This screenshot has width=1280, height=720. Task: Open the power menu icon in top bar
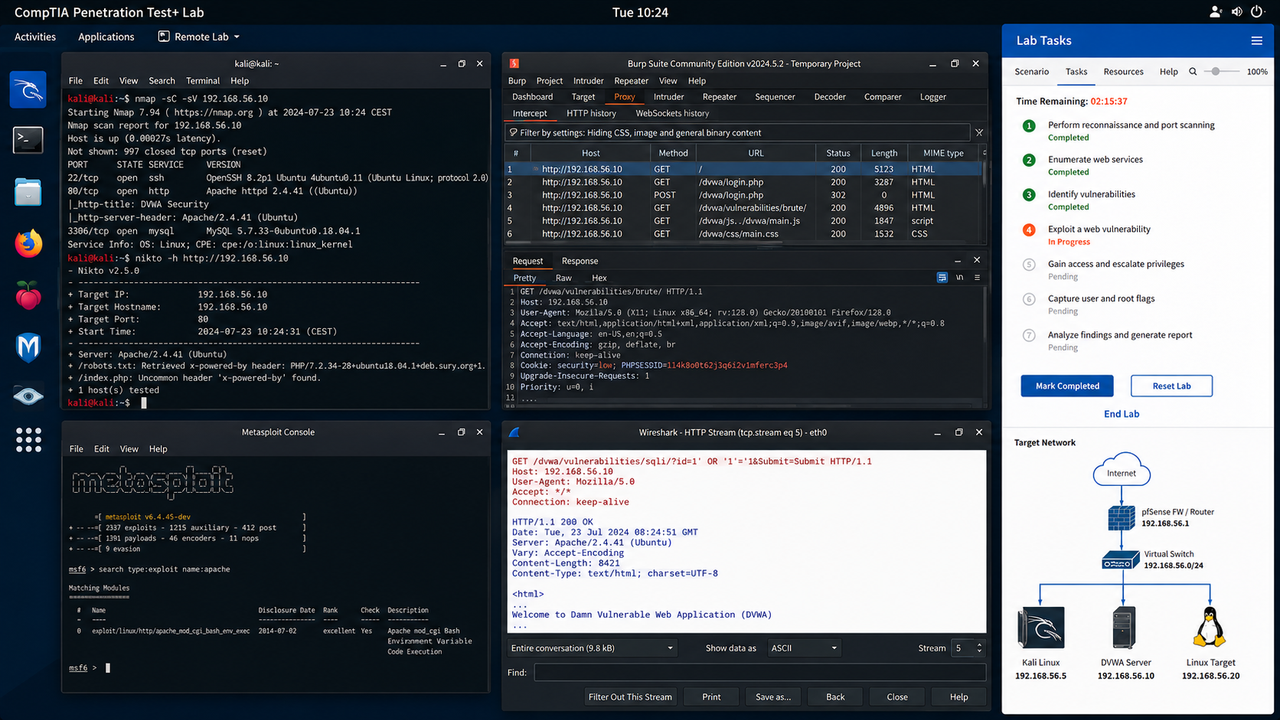pyautogui.click(x=1257, y=12)
